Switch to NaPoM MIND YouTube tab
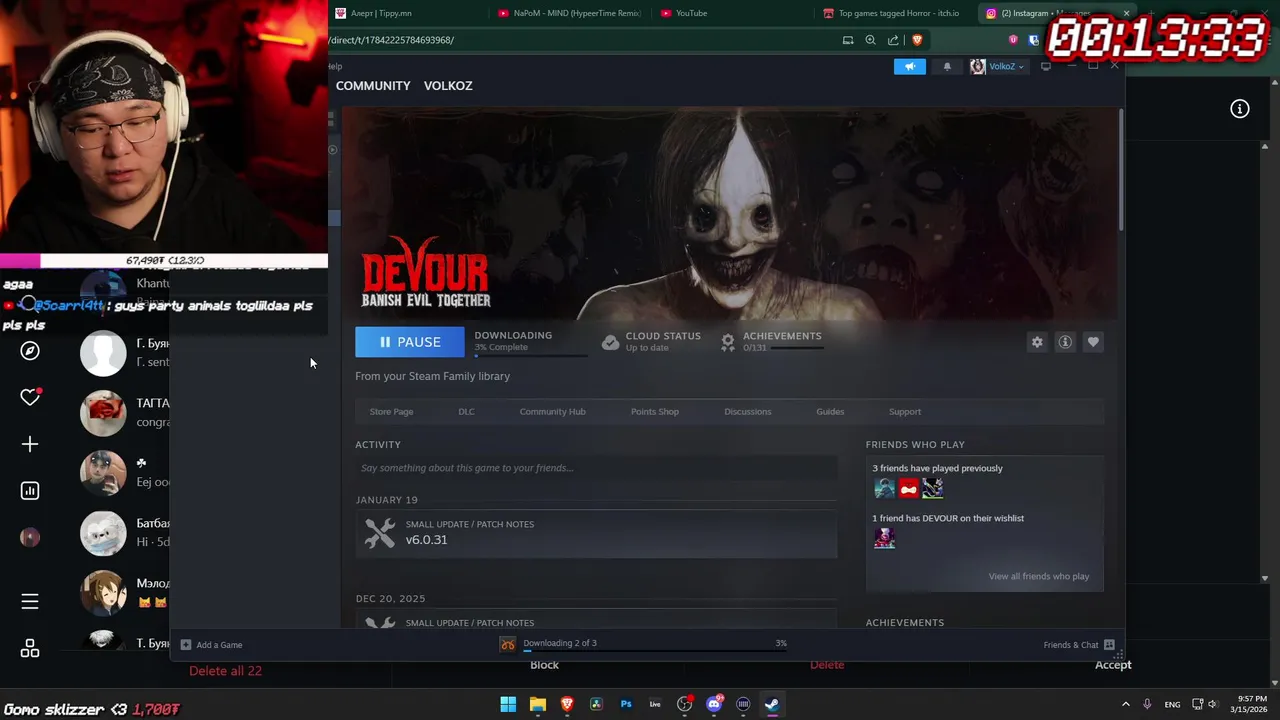Viewport: 1280px width, 720px height. (x=570, y=13)
